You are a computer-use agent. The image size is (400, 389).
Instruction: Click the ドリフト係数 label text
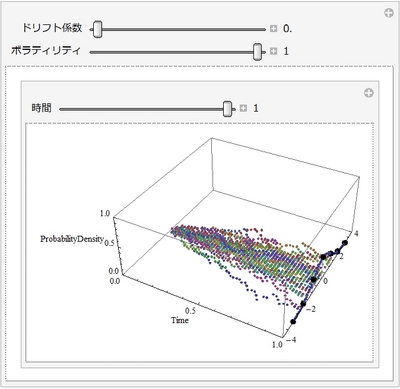[x=52, y=28]
